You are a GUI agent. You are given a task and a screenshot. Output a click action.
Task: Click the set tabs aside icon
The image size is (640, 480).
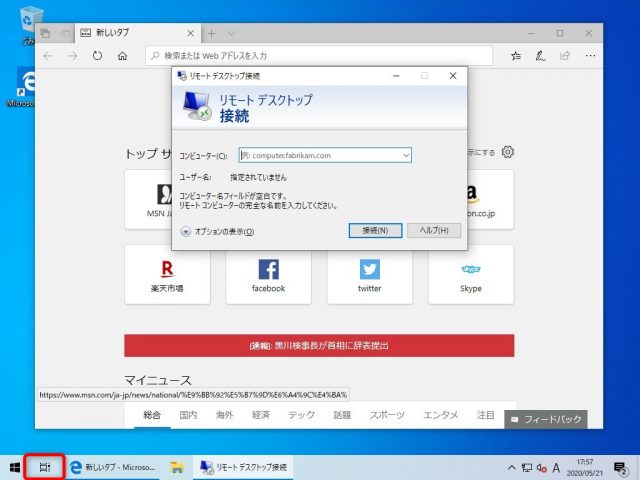point(65,33)
